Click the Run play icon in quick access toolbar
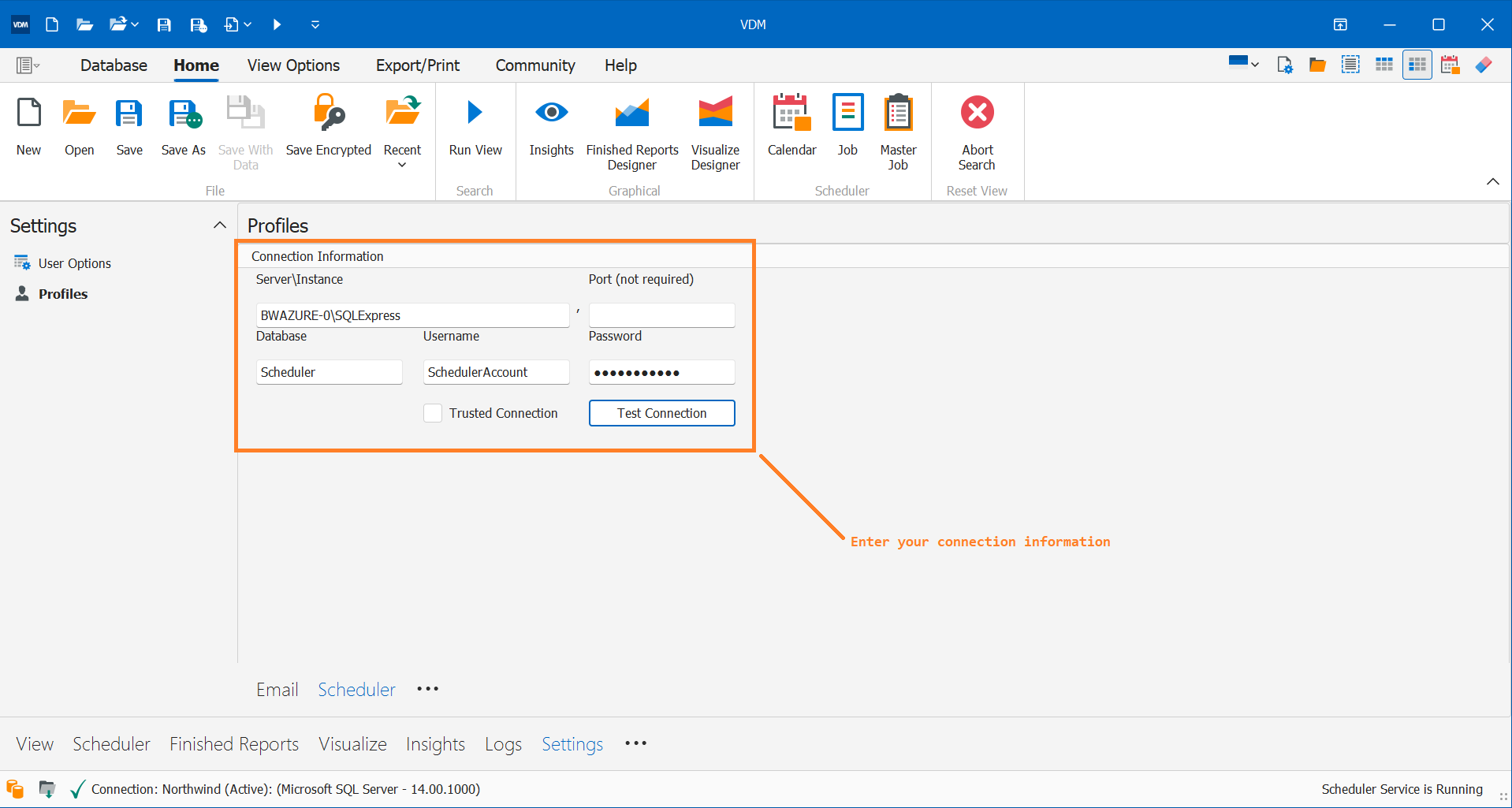 click(x=277, y=24)
